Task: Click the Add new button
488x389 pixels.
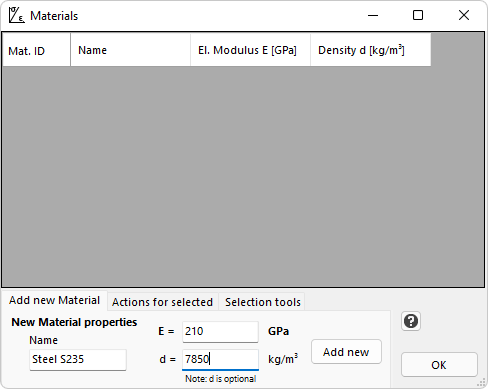Action: (346, 352)
